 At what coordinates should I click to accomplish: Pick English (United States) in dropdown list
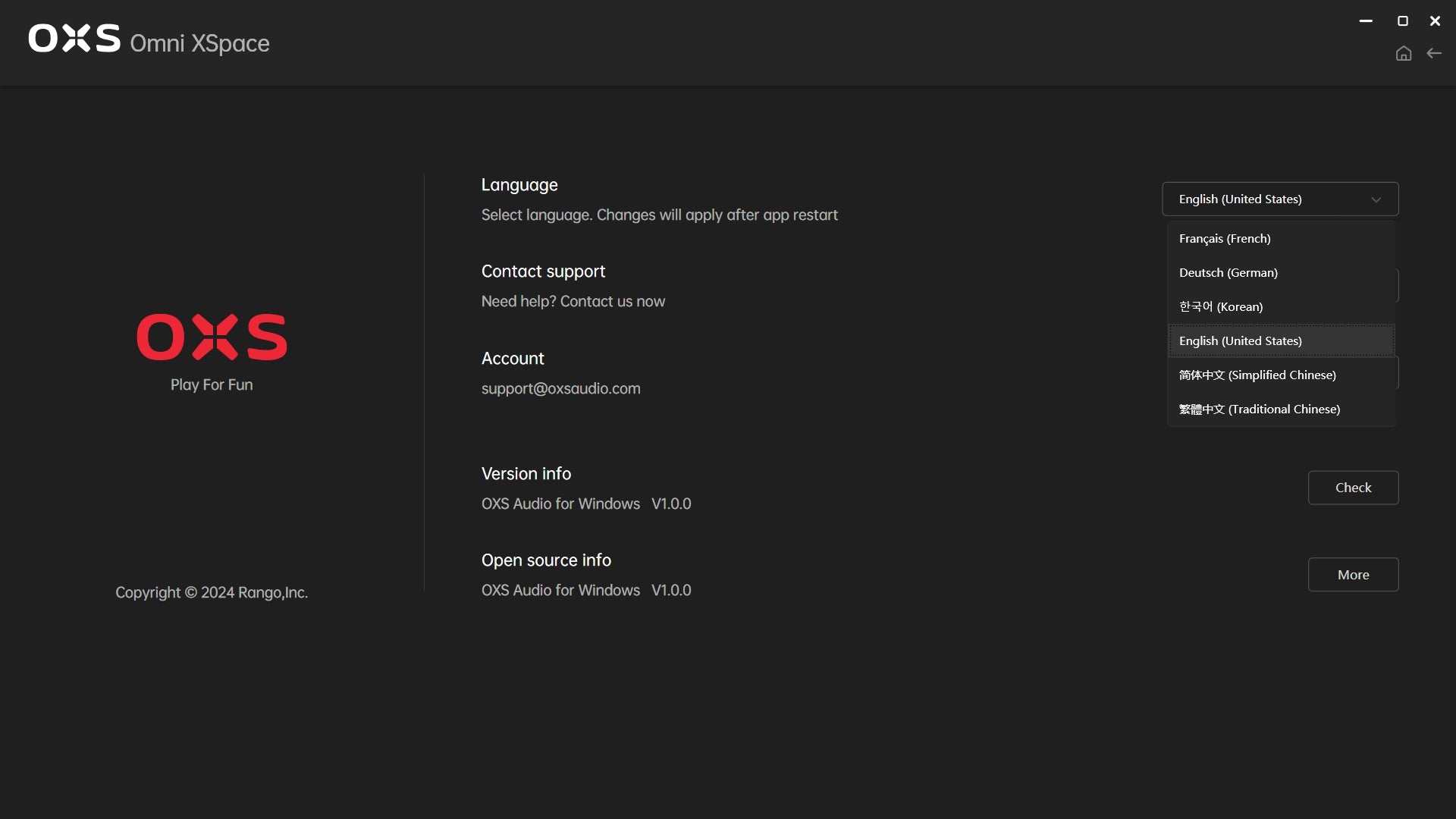(x=1240, y=341)
